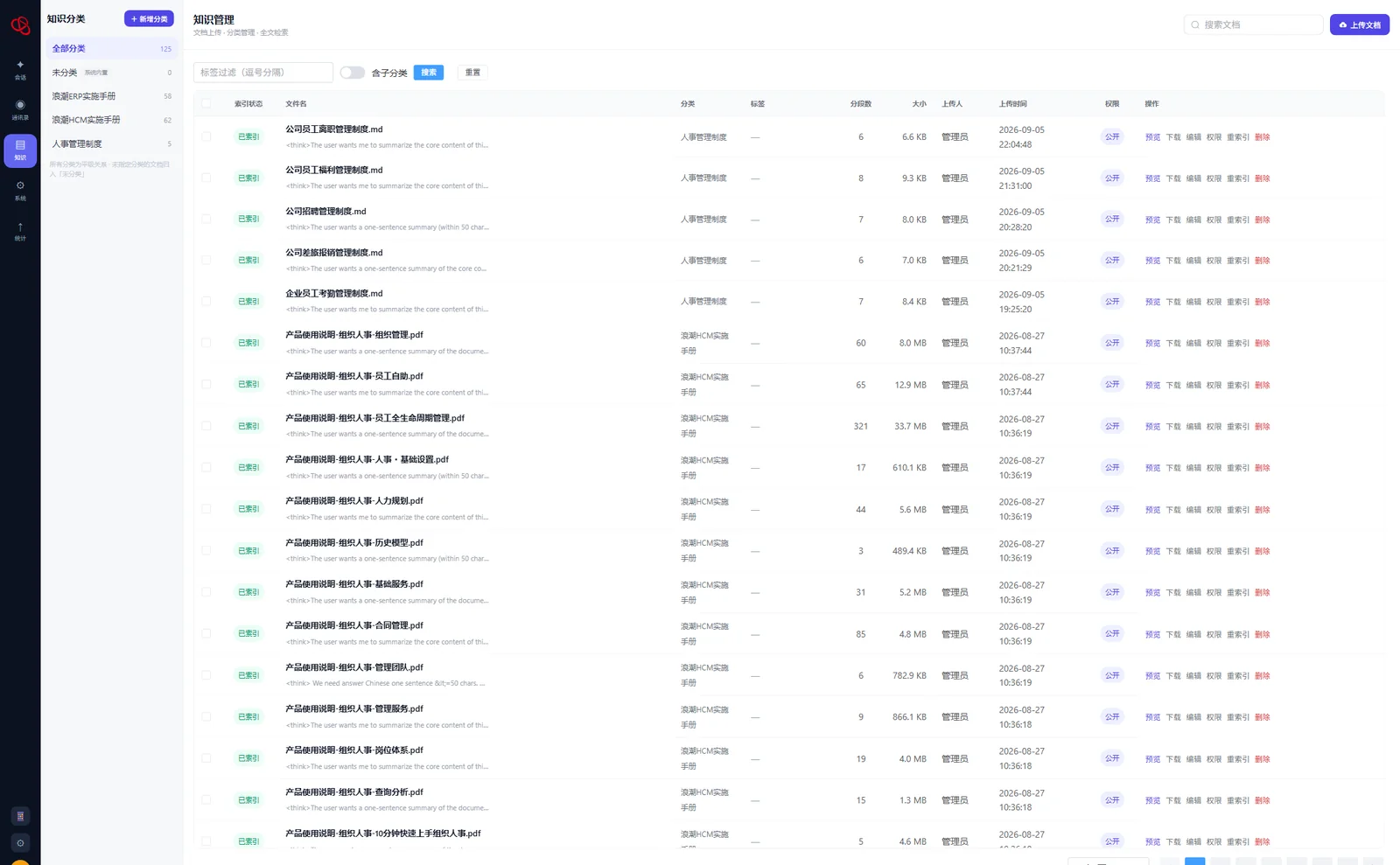Click the red app logo icon

pyautogui.click(x=20, y=25)
